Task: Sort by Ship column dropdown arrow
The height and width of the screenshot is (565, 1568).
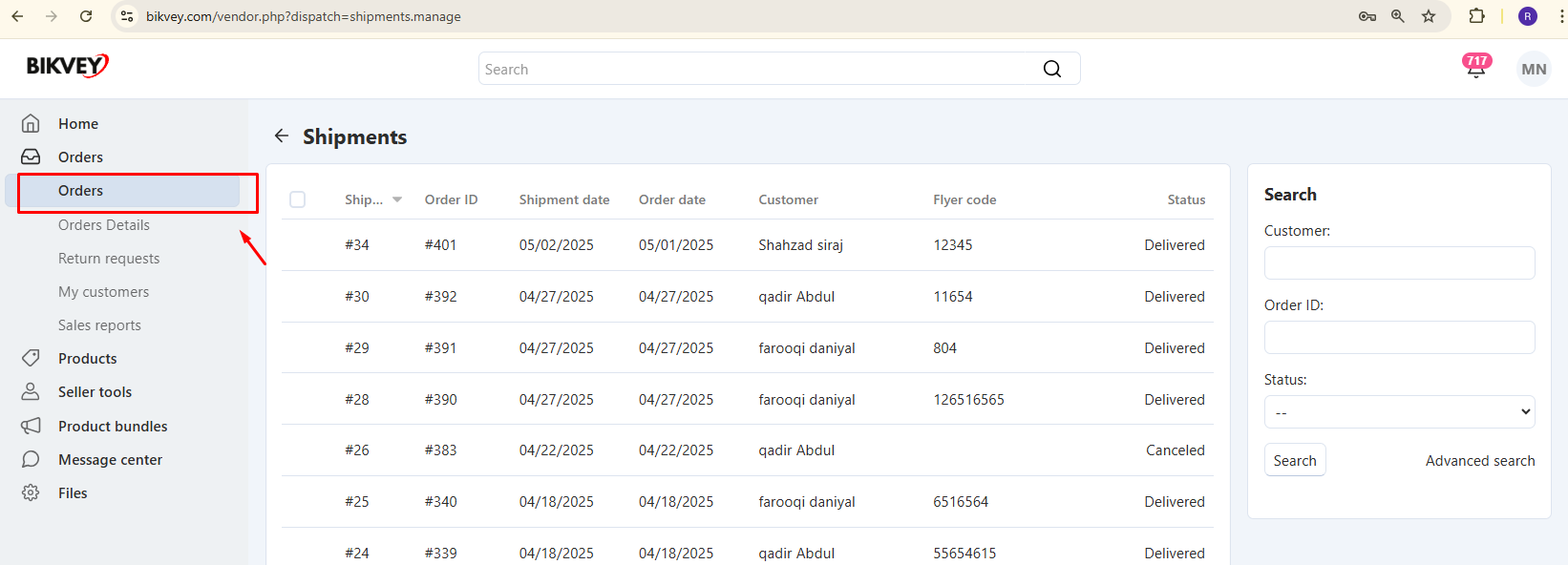Action: point(397,199)
